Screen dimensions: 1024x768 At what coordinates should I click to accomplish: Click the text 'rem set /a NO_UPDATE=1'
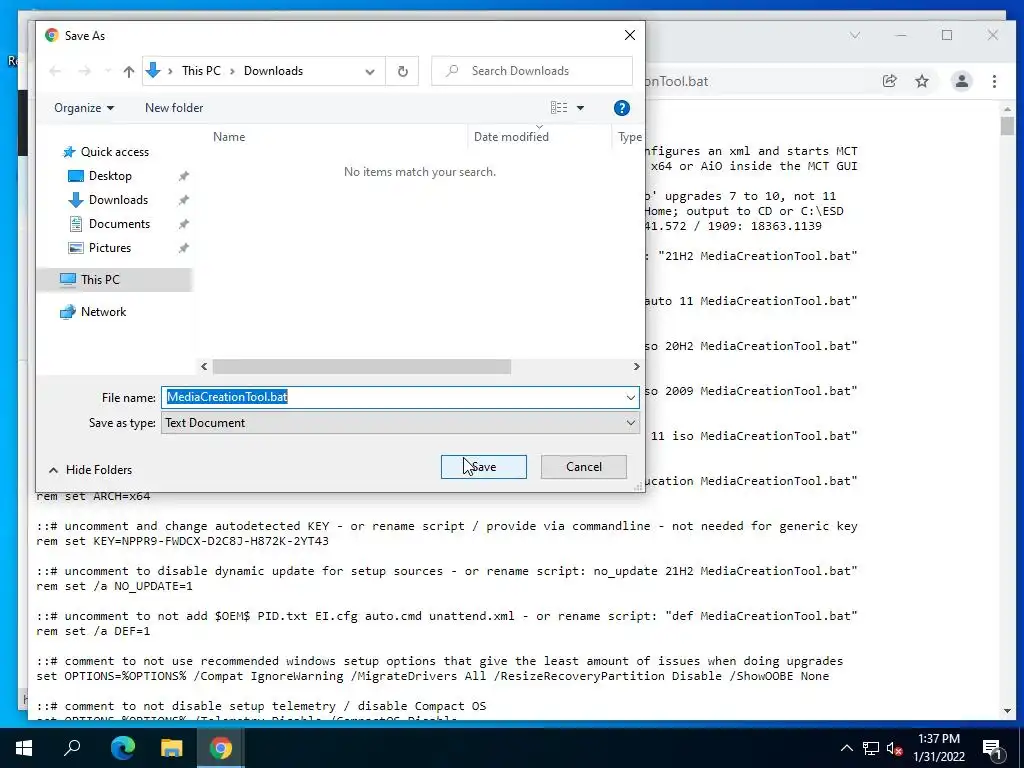point(114,586)
